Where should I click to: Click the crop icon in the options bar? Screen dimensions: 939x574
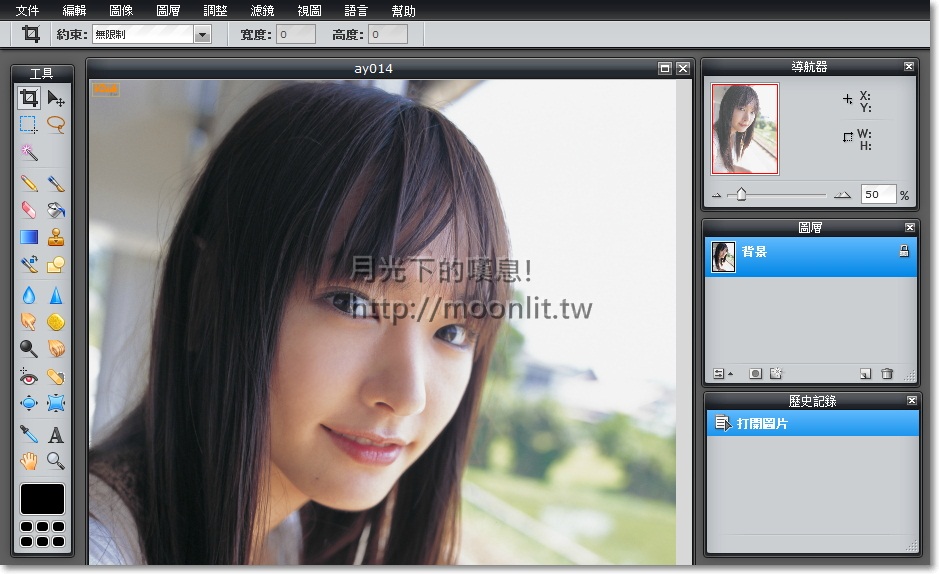31,34
